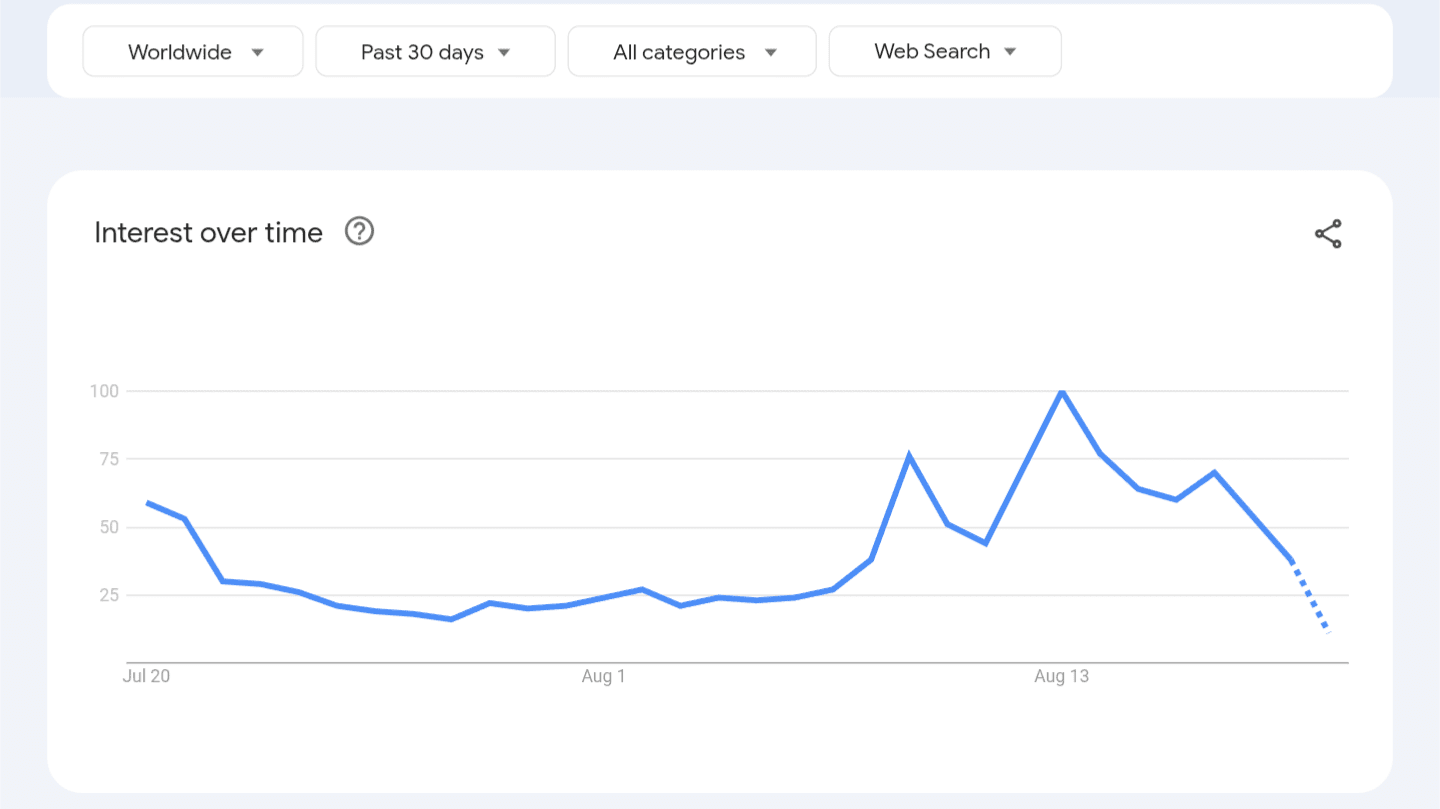Click the arrow in the All categories selector

[770, 52]
